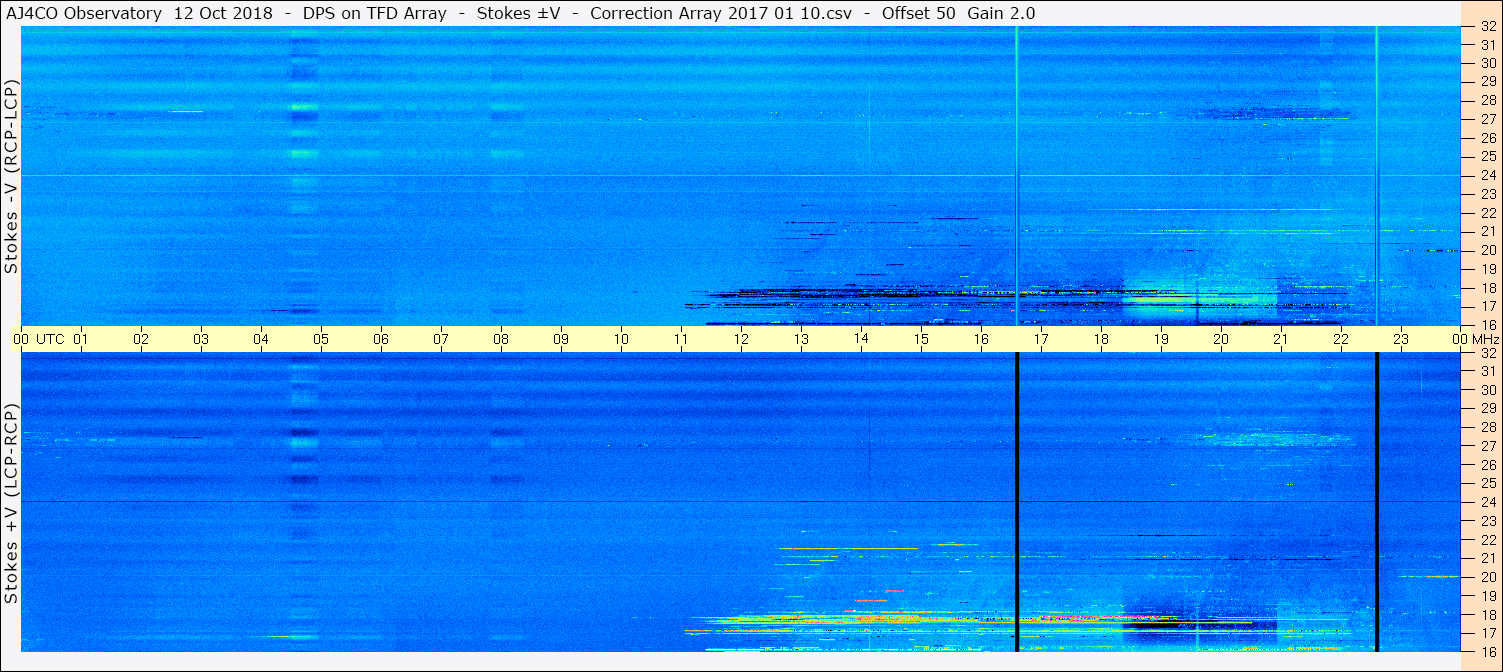Image resolution: width=1503 pixels, height=672 pixels.
Task: Click the 19 hour mark on the time axis
Action: 1161,339
